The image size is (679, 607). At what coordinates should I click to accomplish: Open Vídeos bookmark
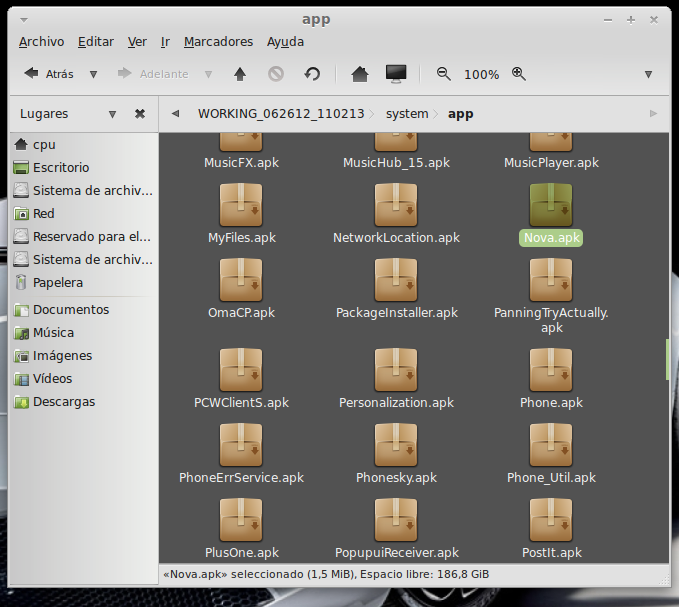(x=83, y=378)
